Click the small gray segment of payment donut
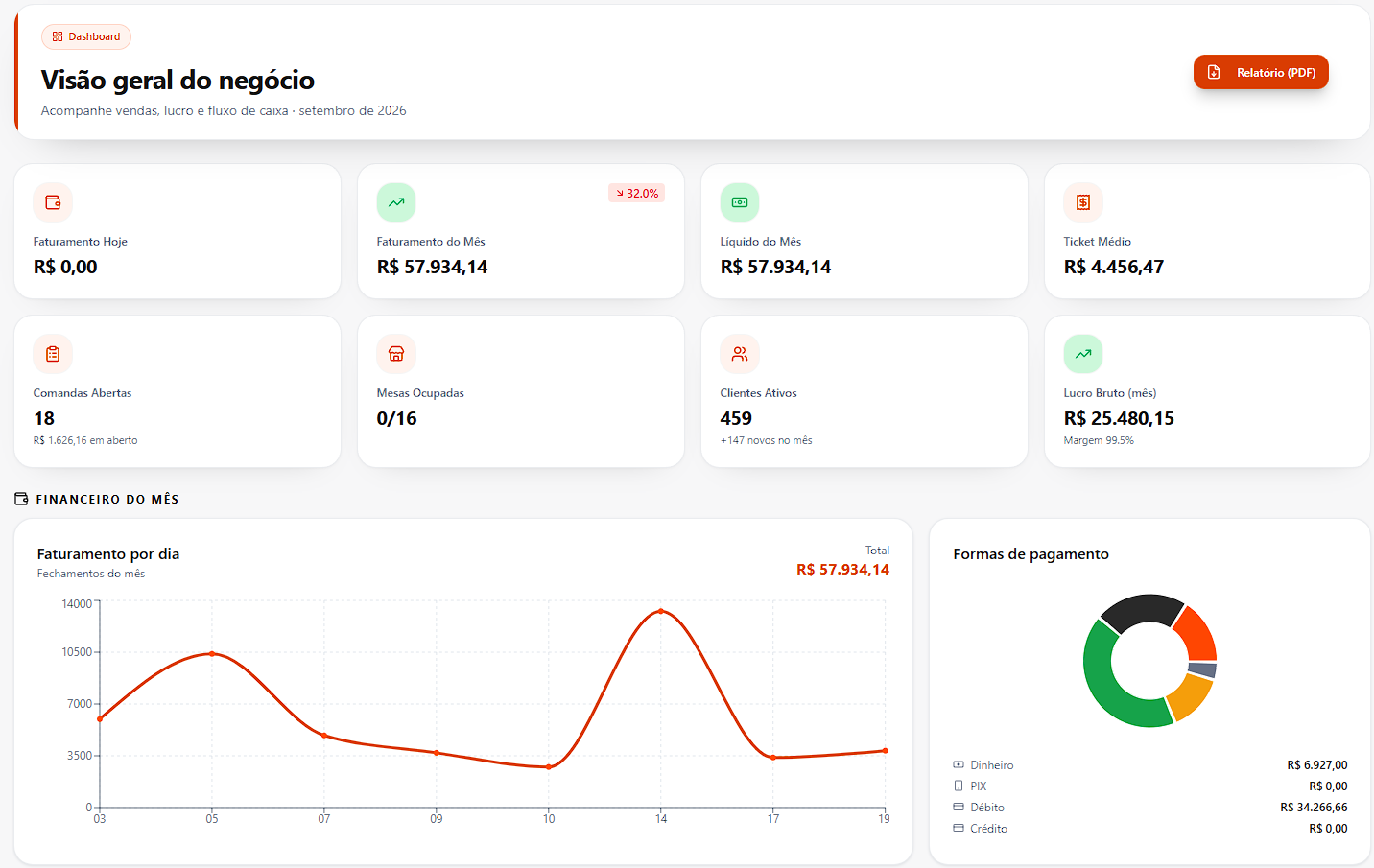 [1202, 669]
